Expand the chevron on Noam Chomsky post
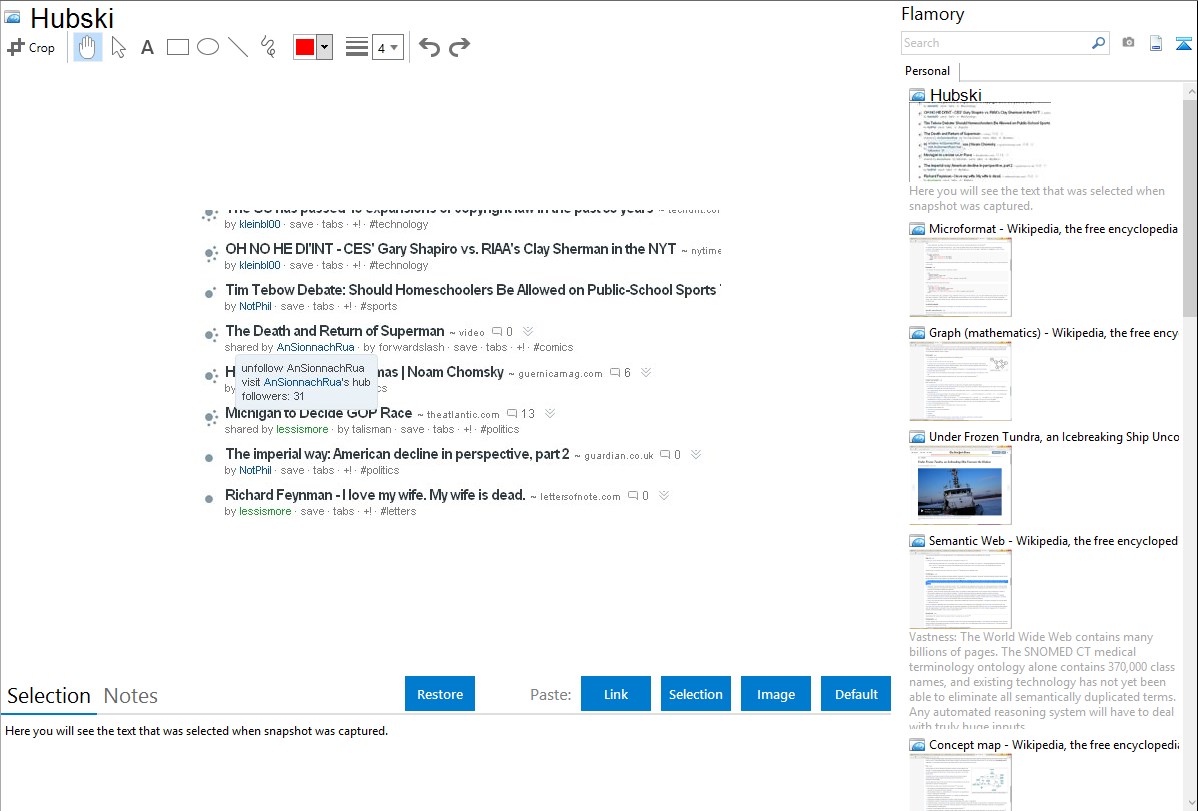 click(646, 372)
